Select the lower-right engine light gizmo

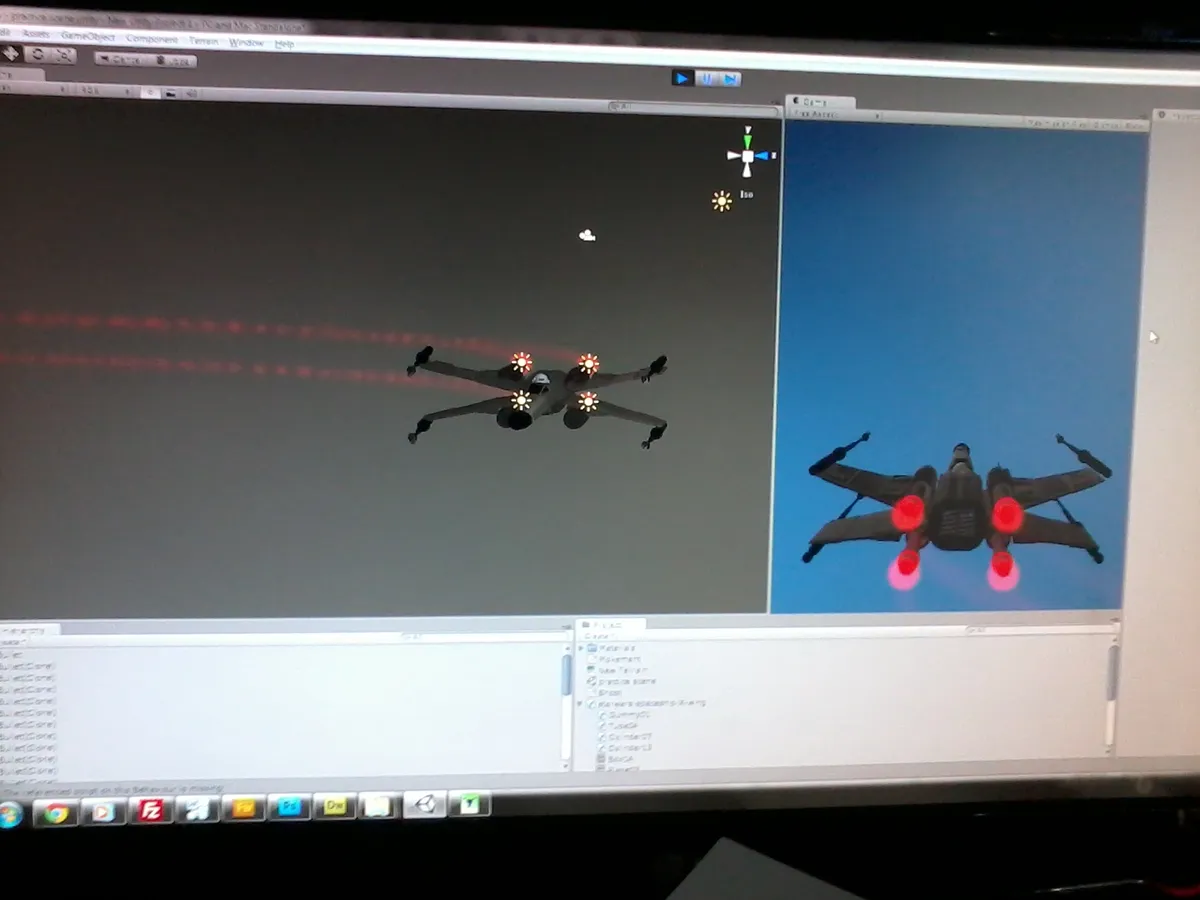(x=588, y=401)
